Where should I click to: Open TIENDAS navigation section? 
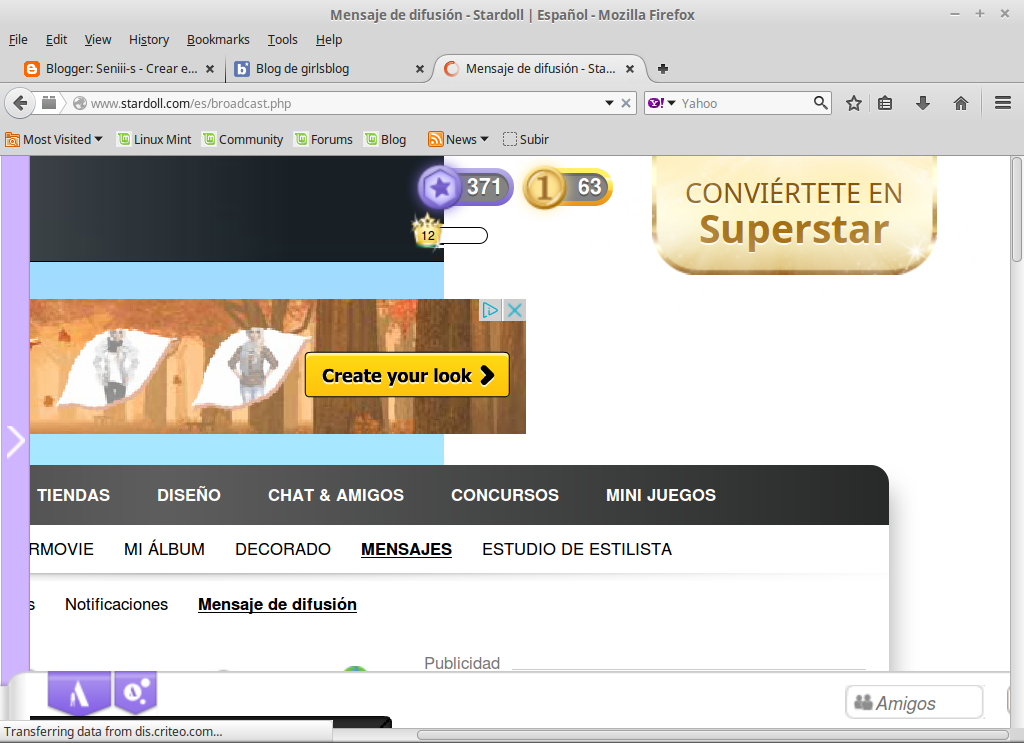click(x=73, y=496)
